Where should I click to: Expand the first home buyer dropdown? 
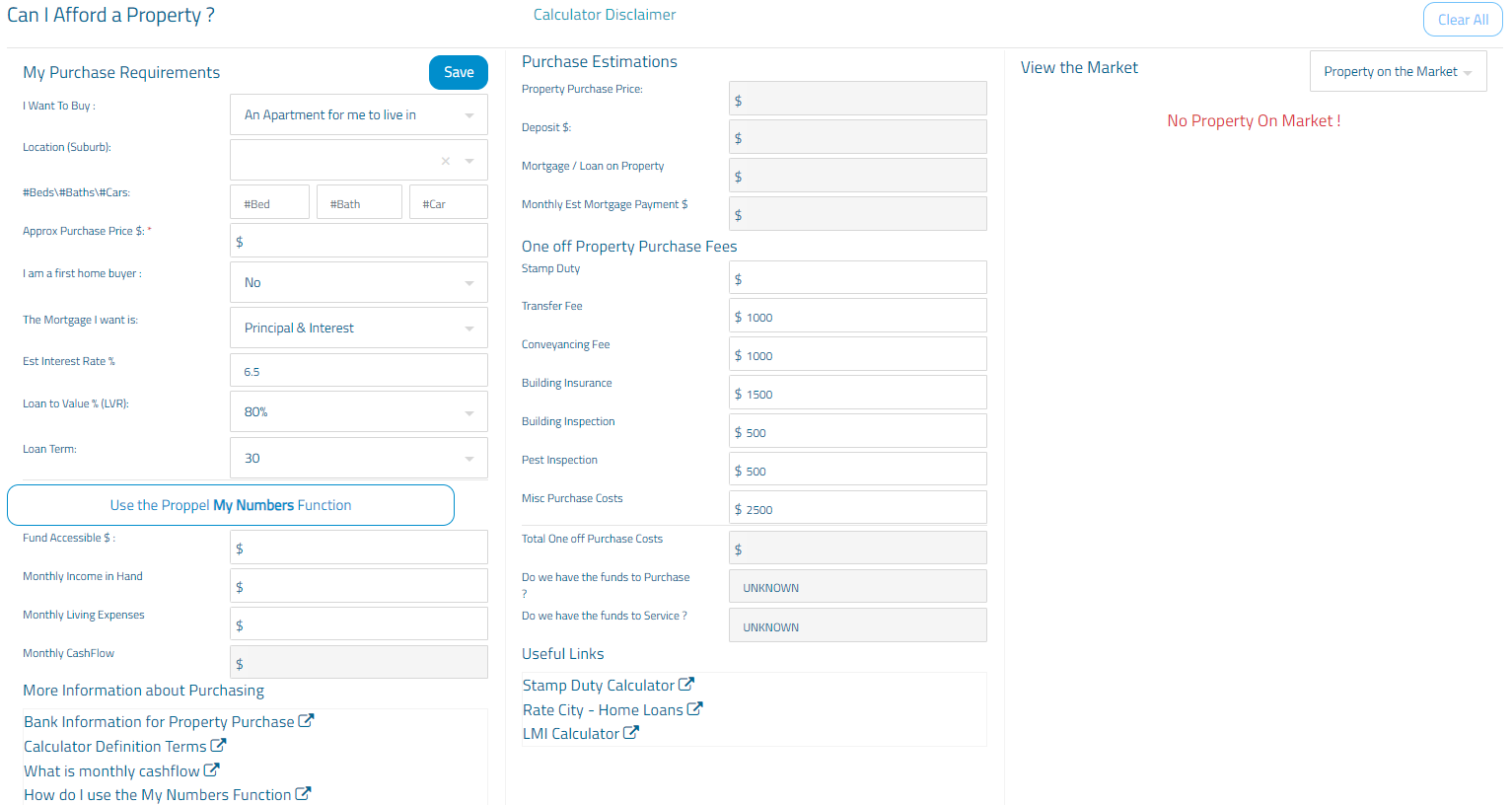tap(359, 283)
